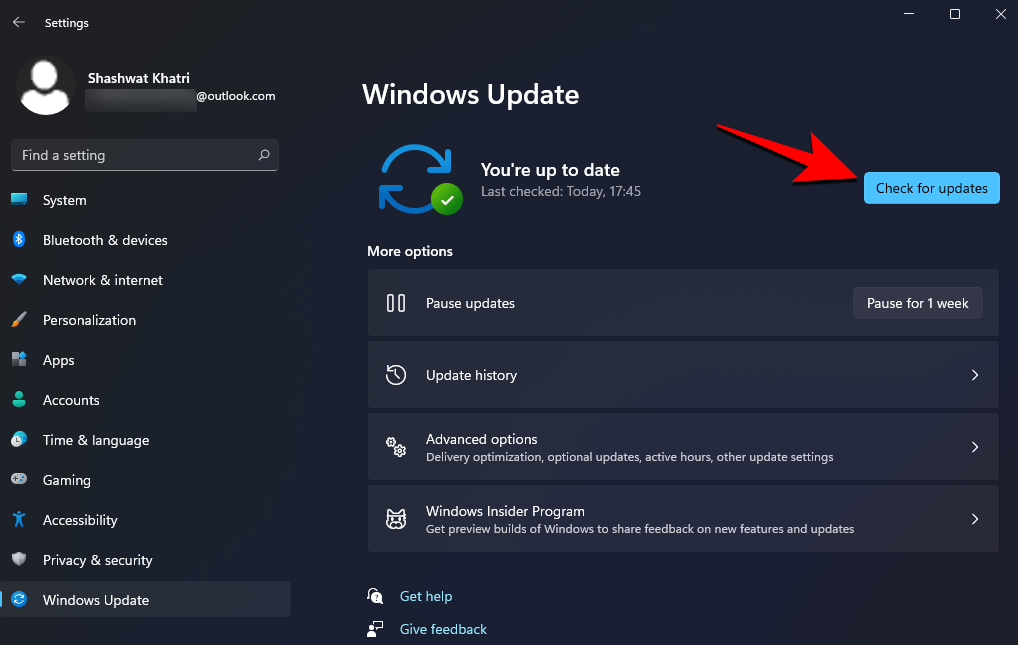Click the Delivery optimization description text
This screenshot has height=645, width=1018.
point(629,457)
